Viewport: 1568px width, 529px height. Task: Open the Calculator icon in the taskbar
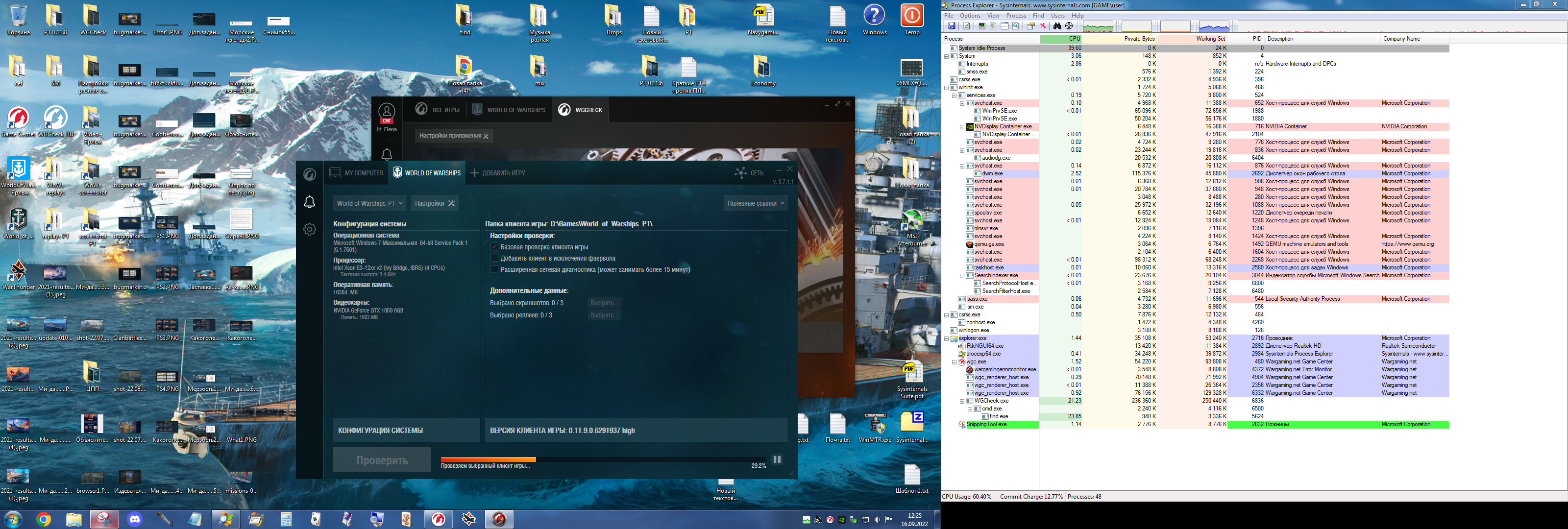click(286, 519)
